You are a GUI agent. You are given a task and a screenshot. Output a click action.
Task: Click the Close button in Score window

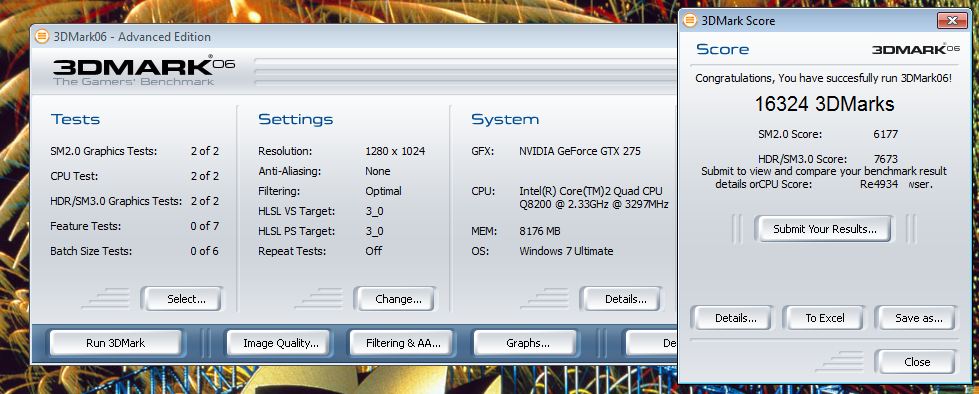(x=915, y=362)
